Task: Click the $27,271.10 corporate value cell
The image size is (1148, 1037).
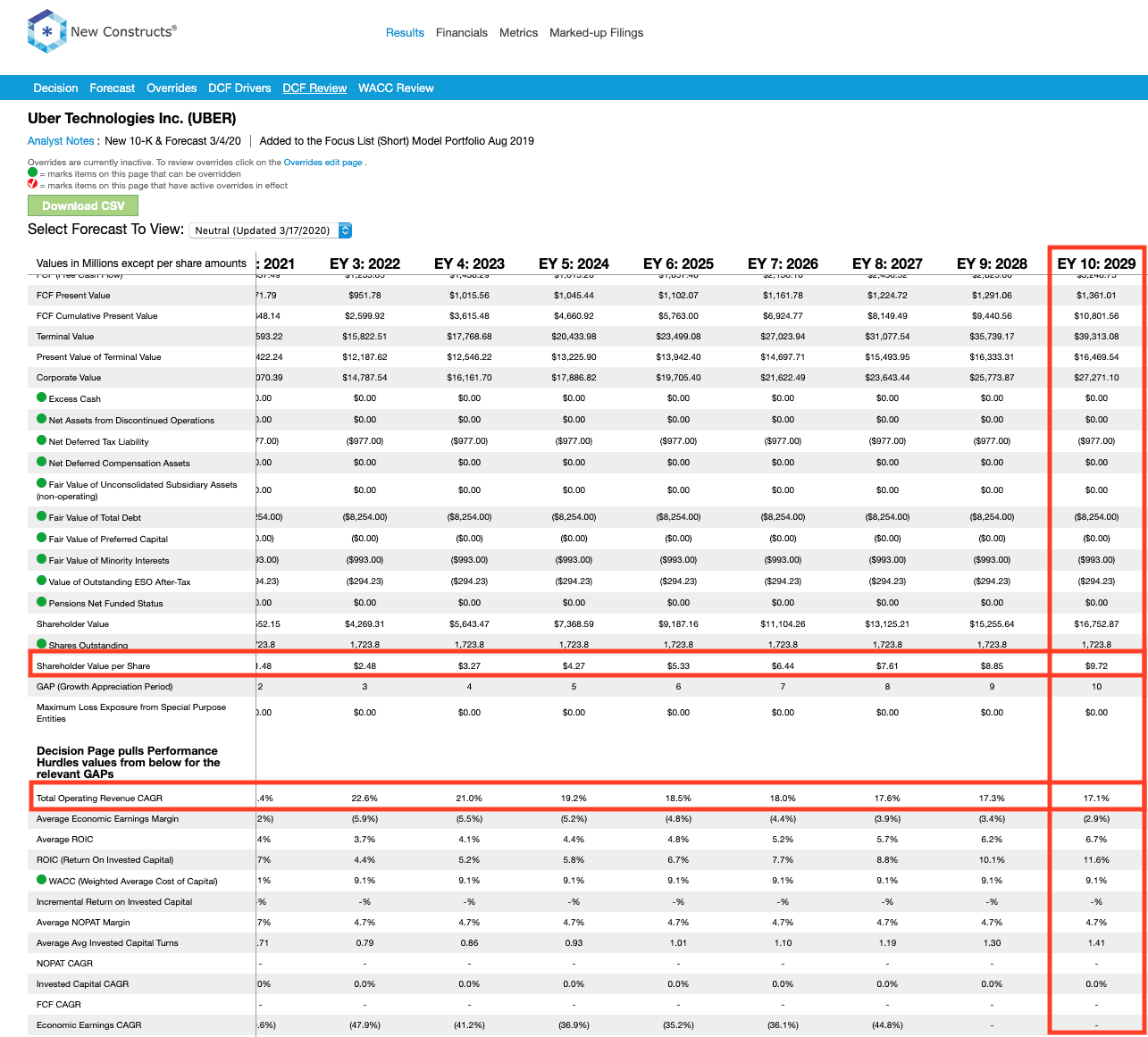Action: pos(1096,378)
